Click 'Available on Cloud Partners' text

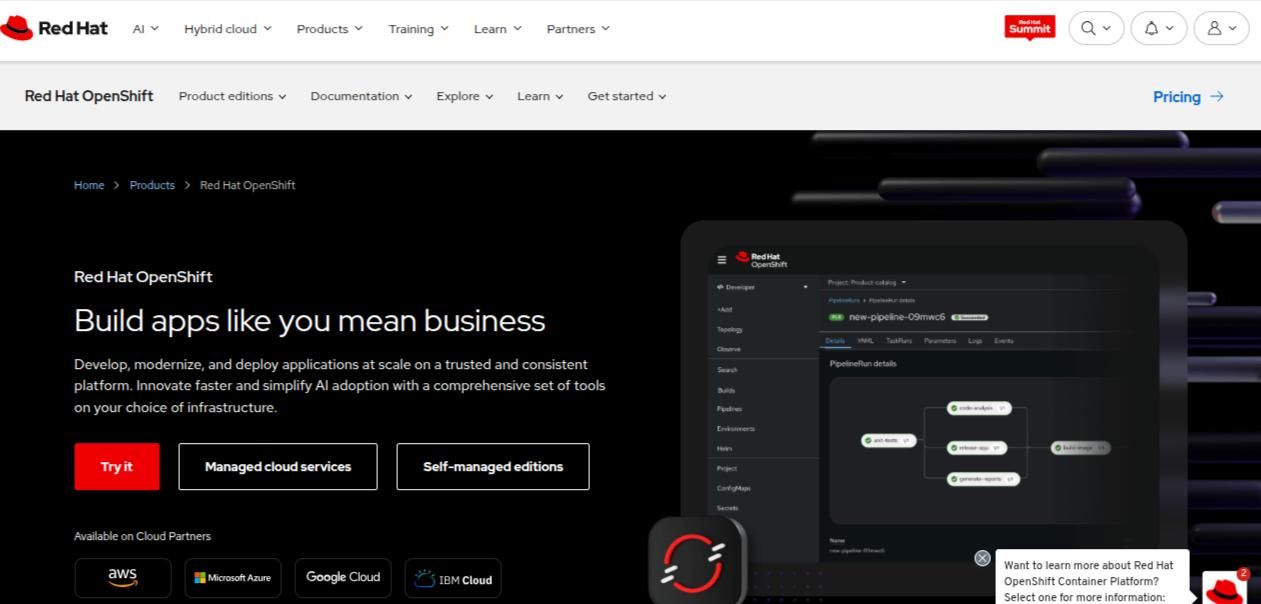(143, 536)
